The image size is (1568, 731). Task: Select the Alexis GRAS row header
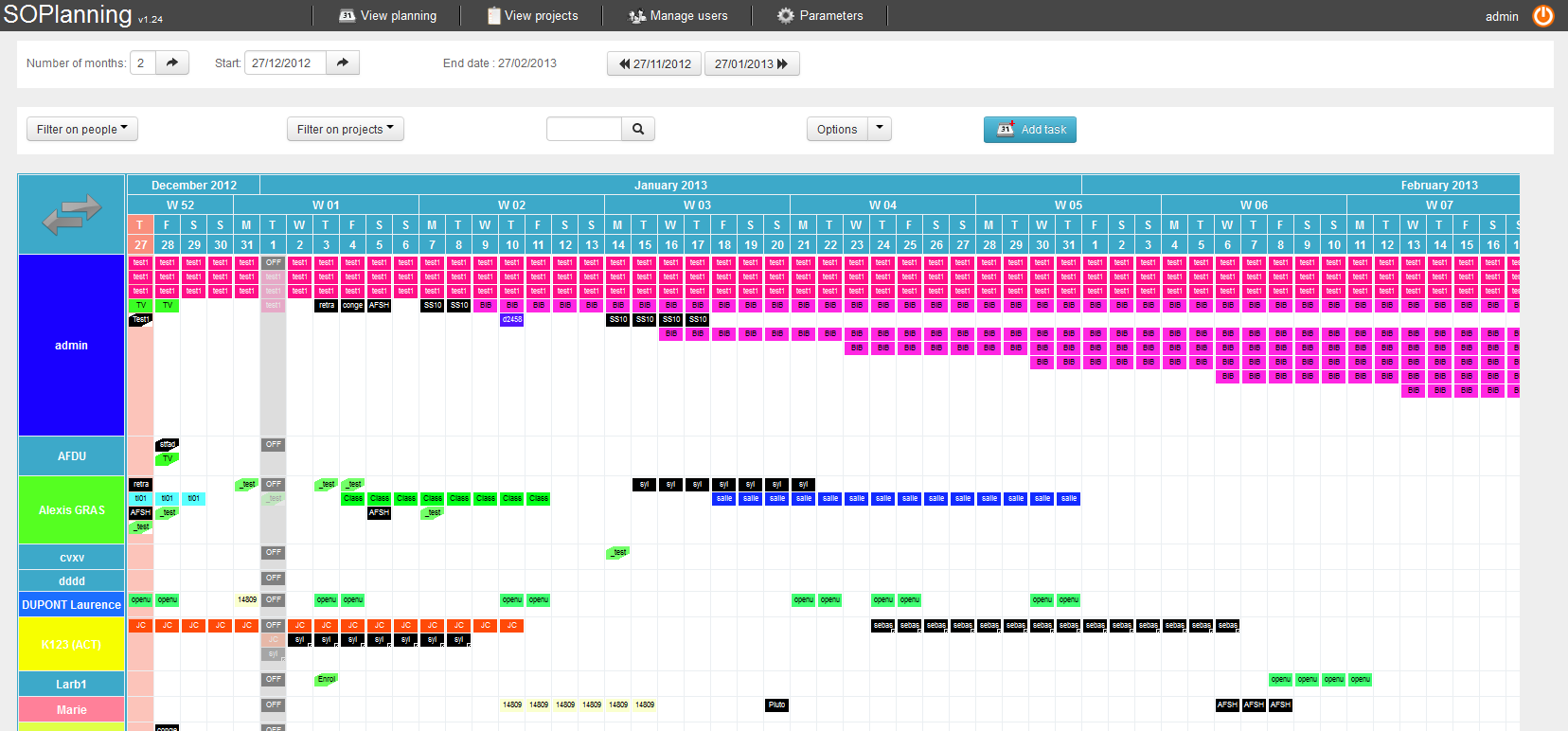[x=72, y=510]
